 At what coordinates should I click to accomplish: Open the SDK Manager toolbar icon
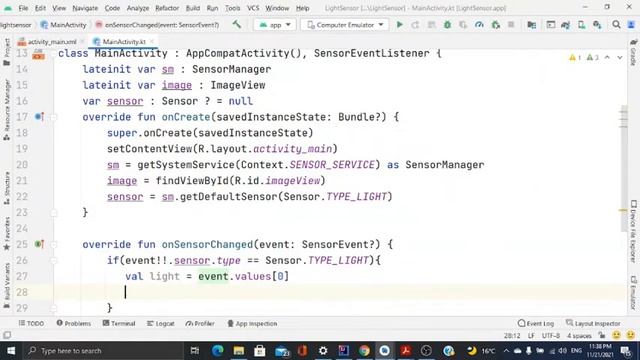(x=597, y=25)
